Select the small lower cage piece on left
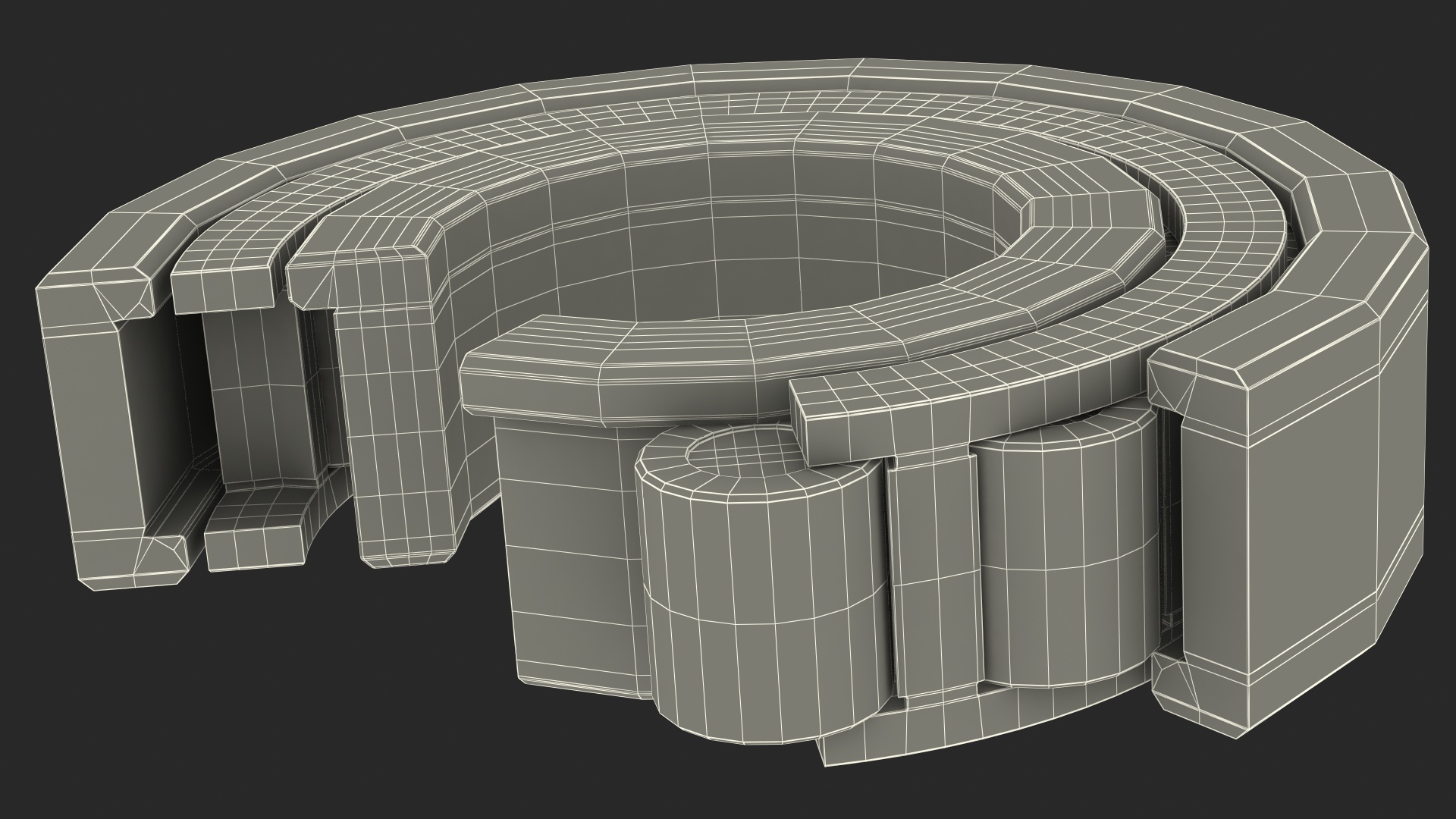The height and width of the screenshot is (819, 1456). (254, 542)
